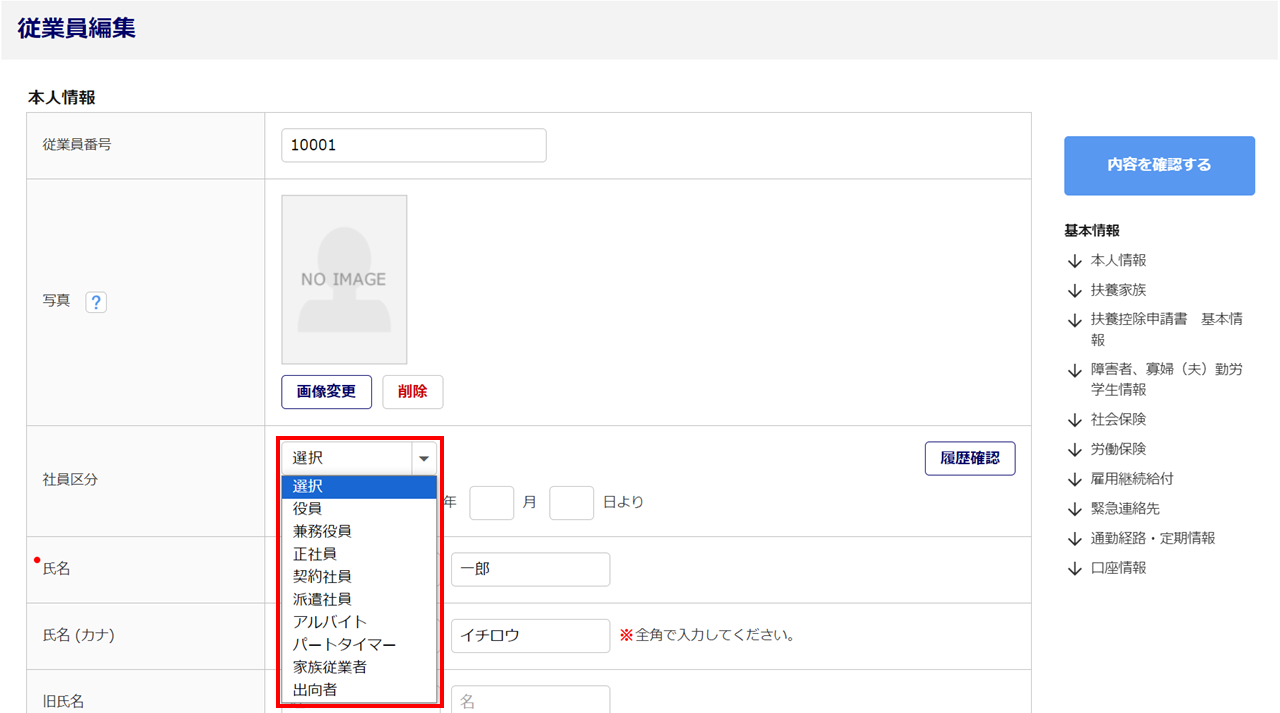Select 兼務役員 from the dropdown list
Screen dimensions: 1280x713
pyautogui.click(x=322, y=531)
